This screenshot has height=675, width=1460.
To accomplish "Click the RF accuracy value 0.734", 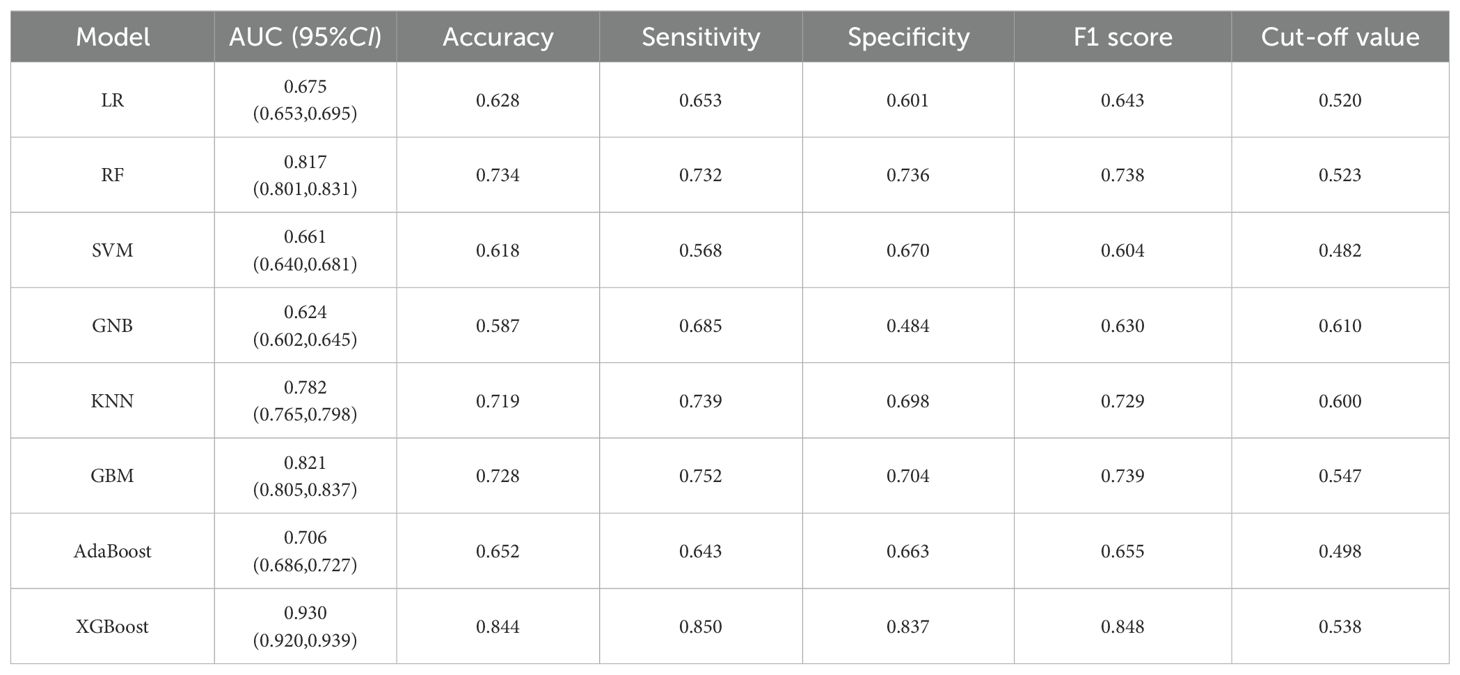I will click(498, 175).
